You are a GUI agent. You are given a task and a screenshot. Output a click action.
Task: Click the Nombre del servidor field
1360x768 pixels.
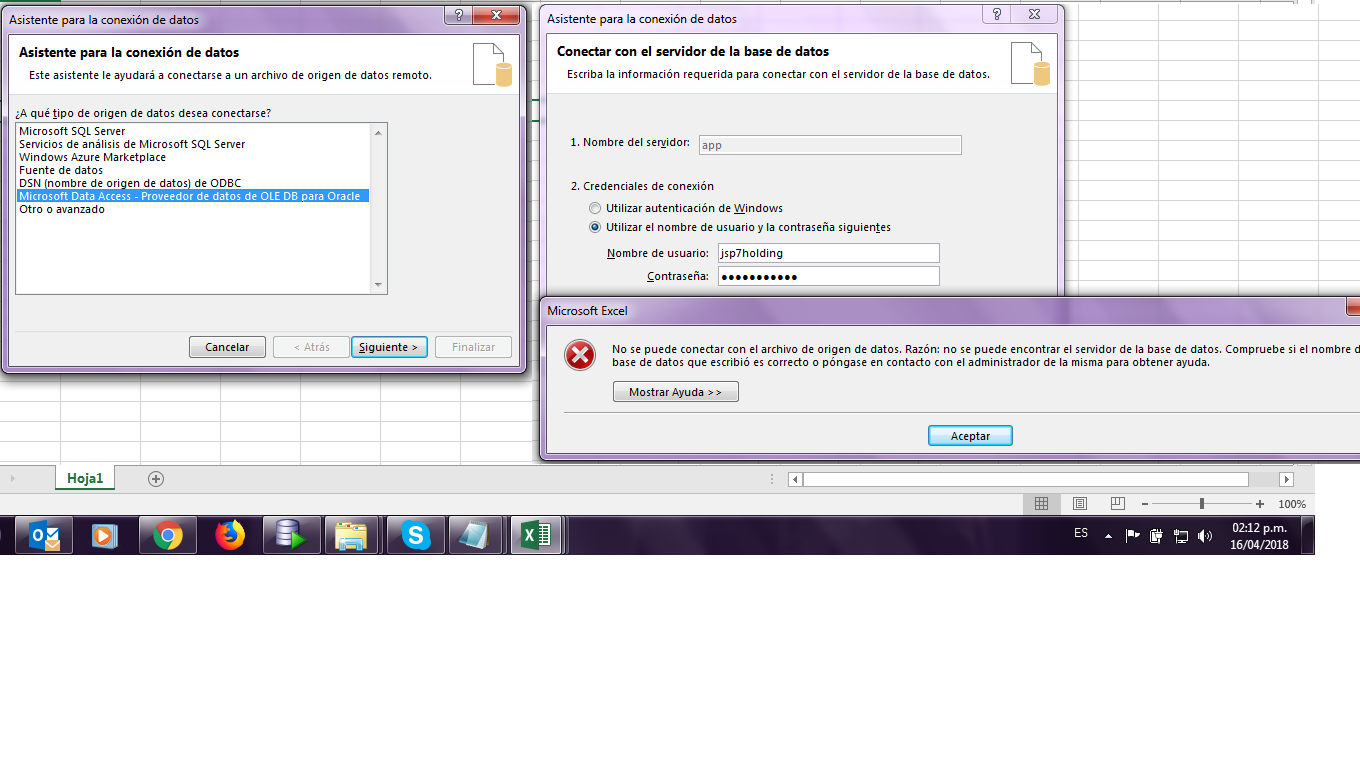829,145
